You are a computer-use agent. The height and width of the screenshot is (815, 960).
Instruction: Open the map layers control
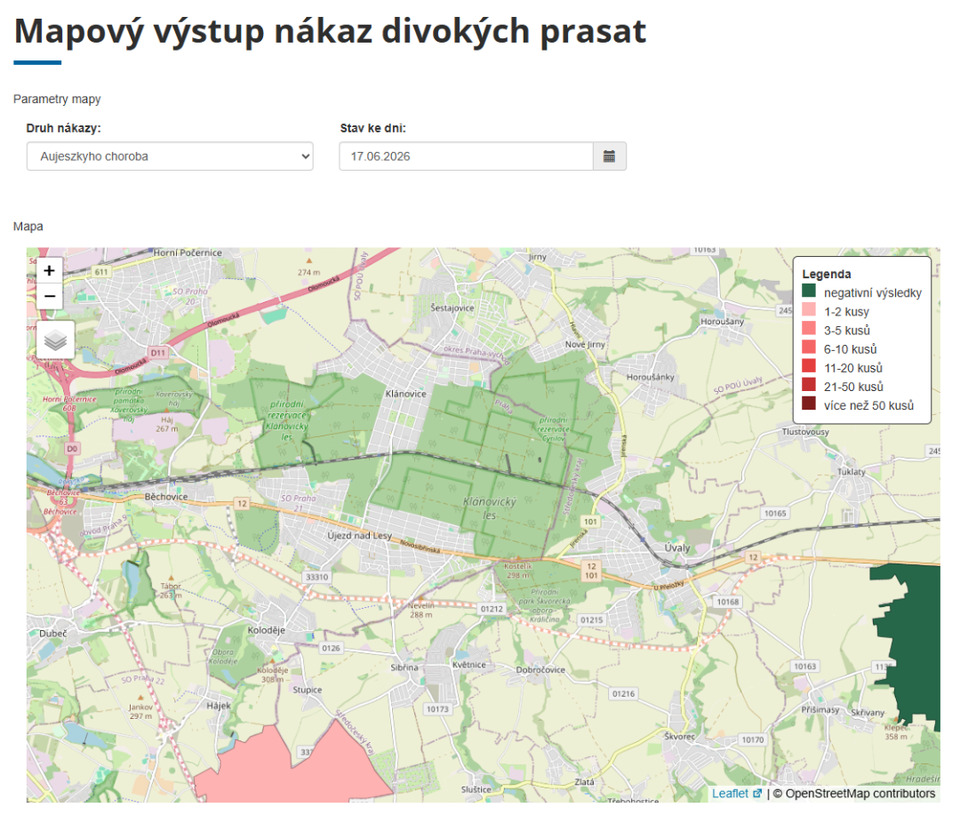click(x=56, y=340)
